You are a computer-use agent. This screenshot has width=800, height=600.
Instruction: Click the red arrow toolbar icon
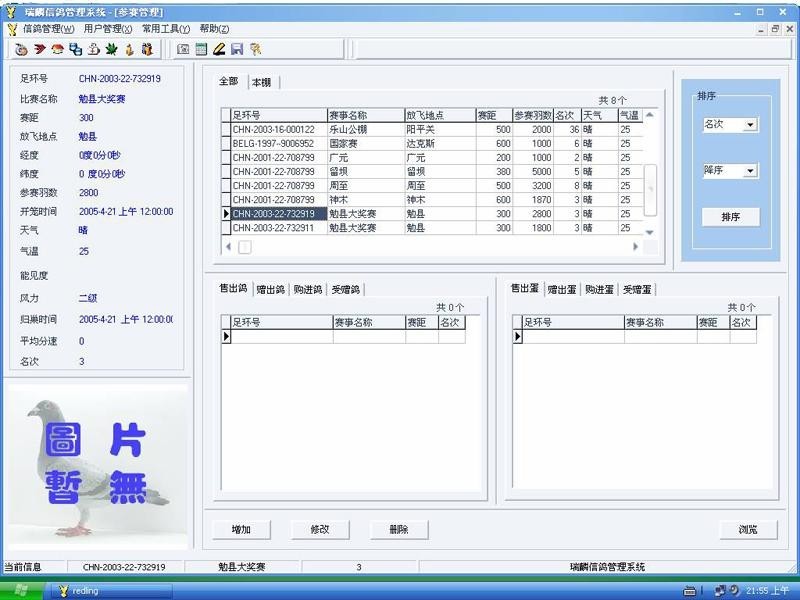(40, 48)
